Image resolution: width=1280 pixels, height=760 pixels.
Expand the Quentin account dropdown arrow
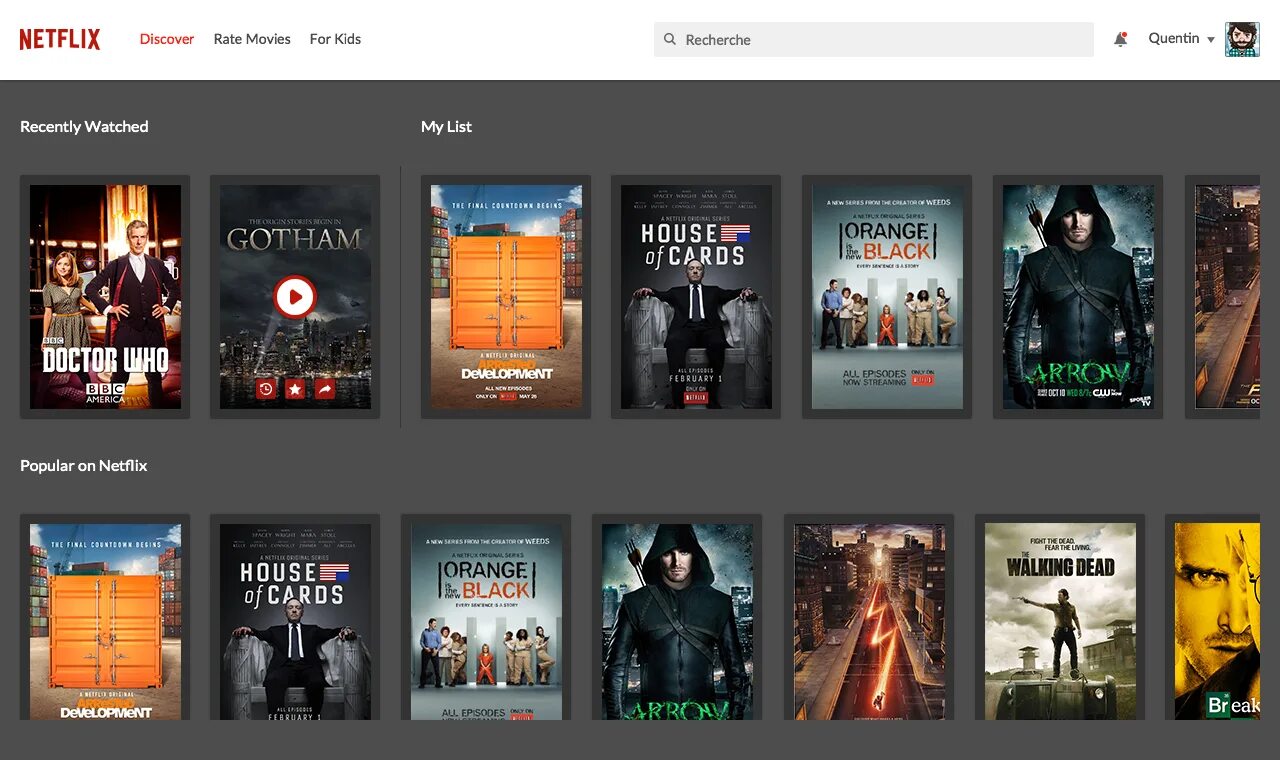point(1211,40)
